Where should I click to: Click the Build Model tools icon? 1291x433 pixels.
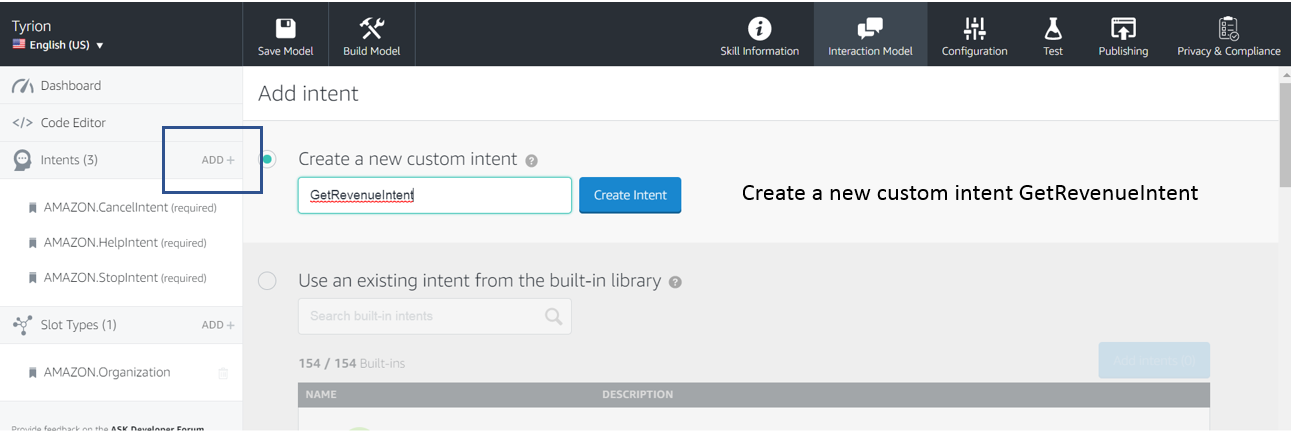click(x=371, y=28)
